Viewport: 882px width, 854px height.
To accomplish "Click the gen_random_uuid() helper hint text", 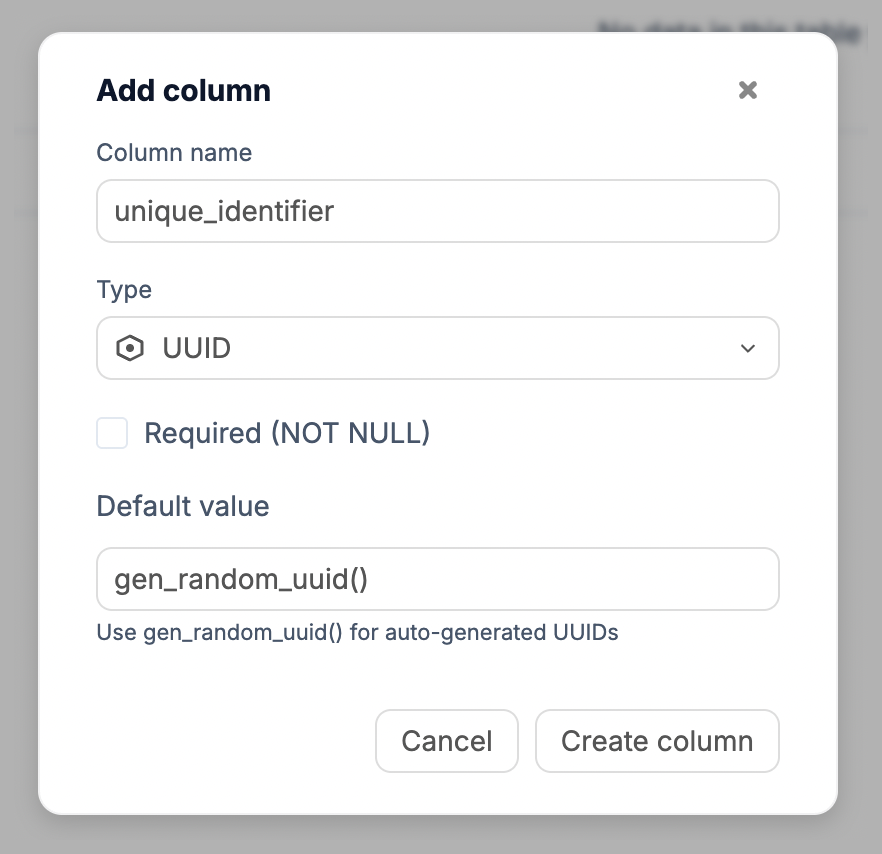I will 357,633.
